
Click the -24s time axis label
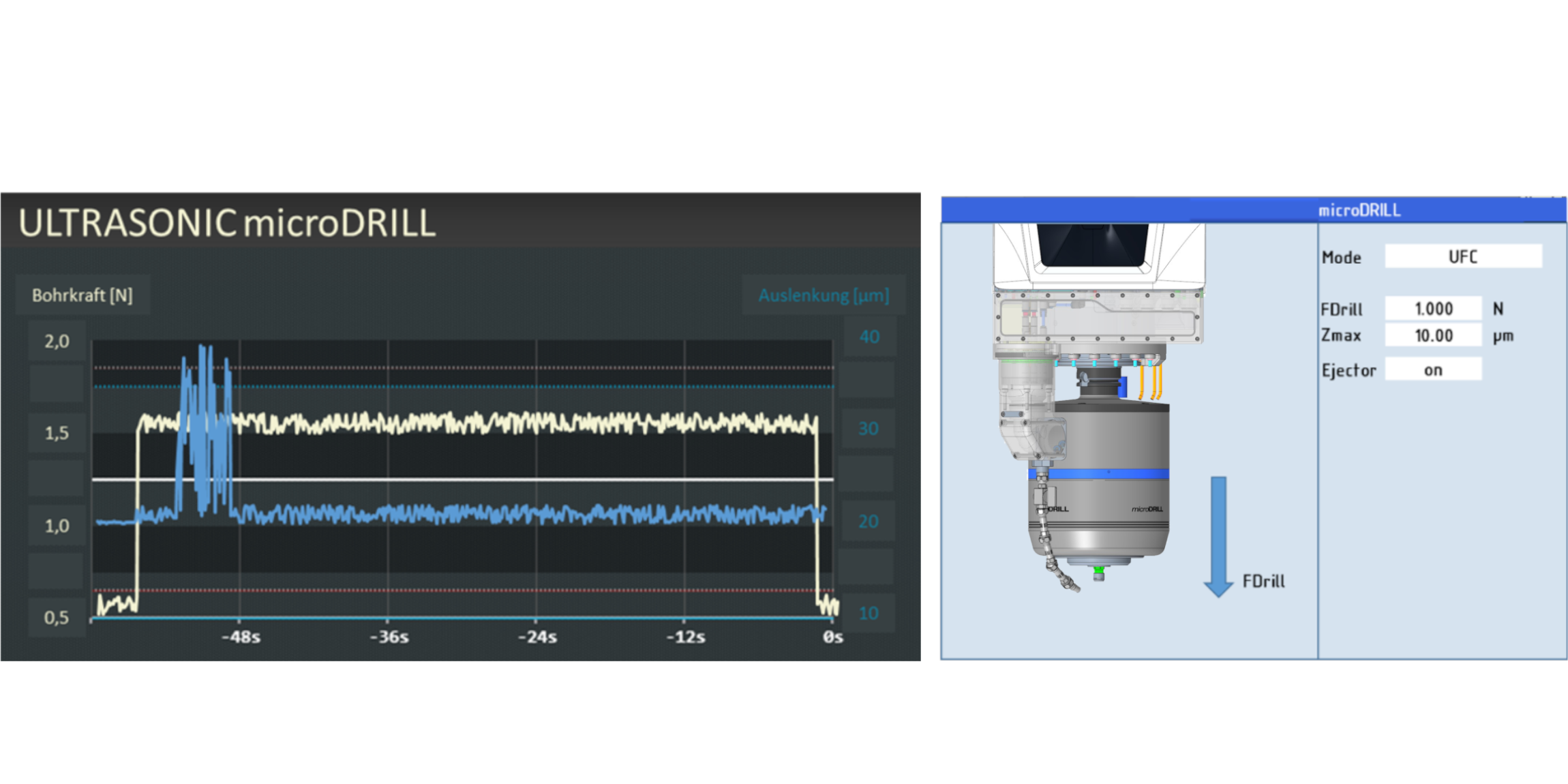coord(537,637)
